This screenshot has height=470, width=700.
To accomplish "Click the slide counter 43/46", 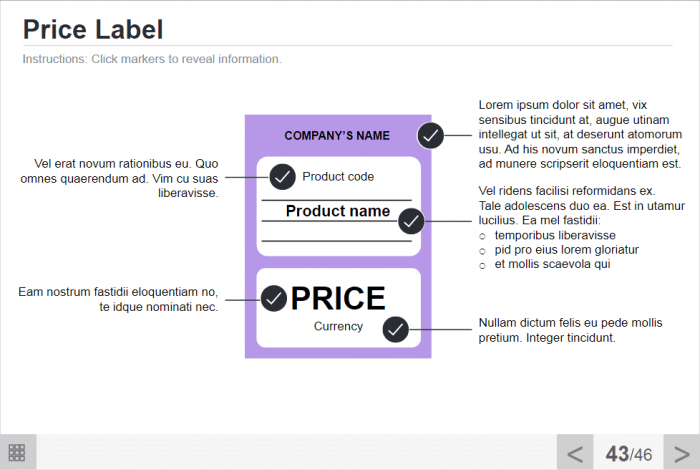I will (x=628, y=453).
